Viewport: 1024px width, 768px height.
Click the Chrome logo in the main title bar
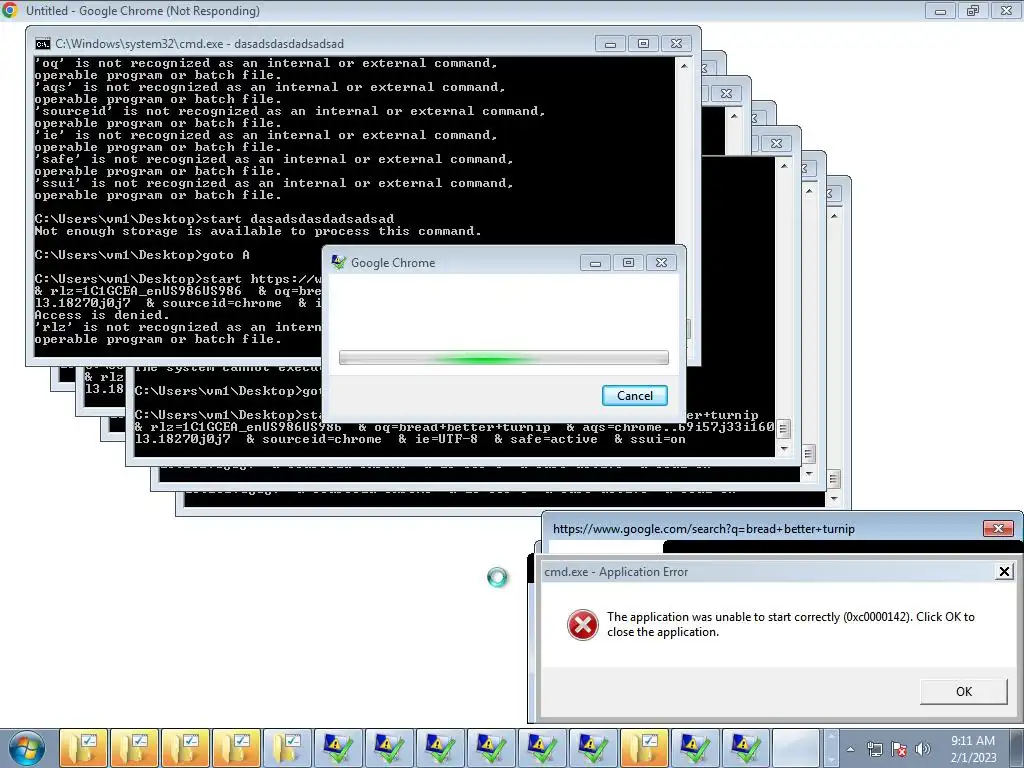pos(10,10)
